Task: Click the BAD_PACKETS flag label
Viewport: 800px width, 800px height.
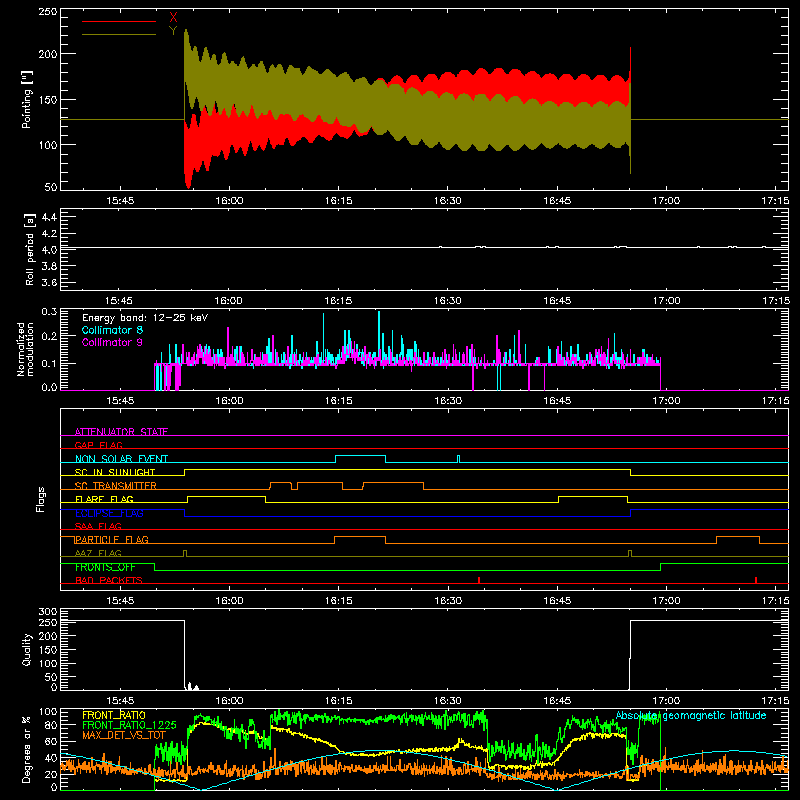Action: [x=109, y=580]
